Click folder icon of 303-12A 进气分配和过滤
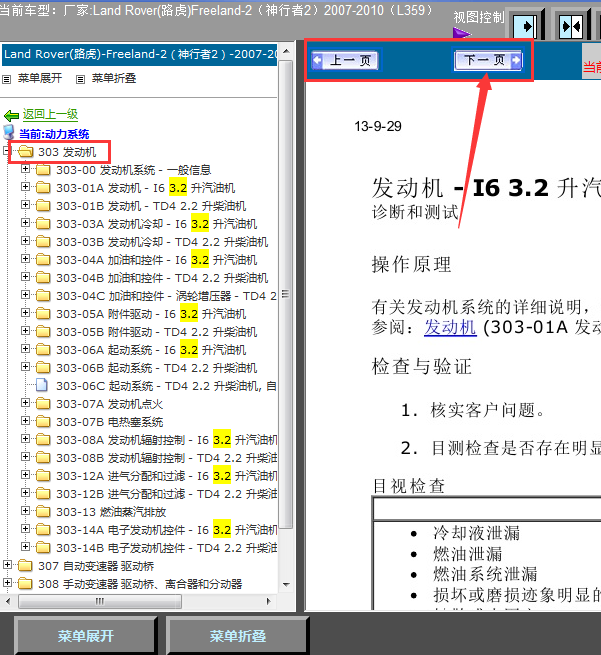Image resolution: width=601 pixels, height=655 pixels. 43,475
